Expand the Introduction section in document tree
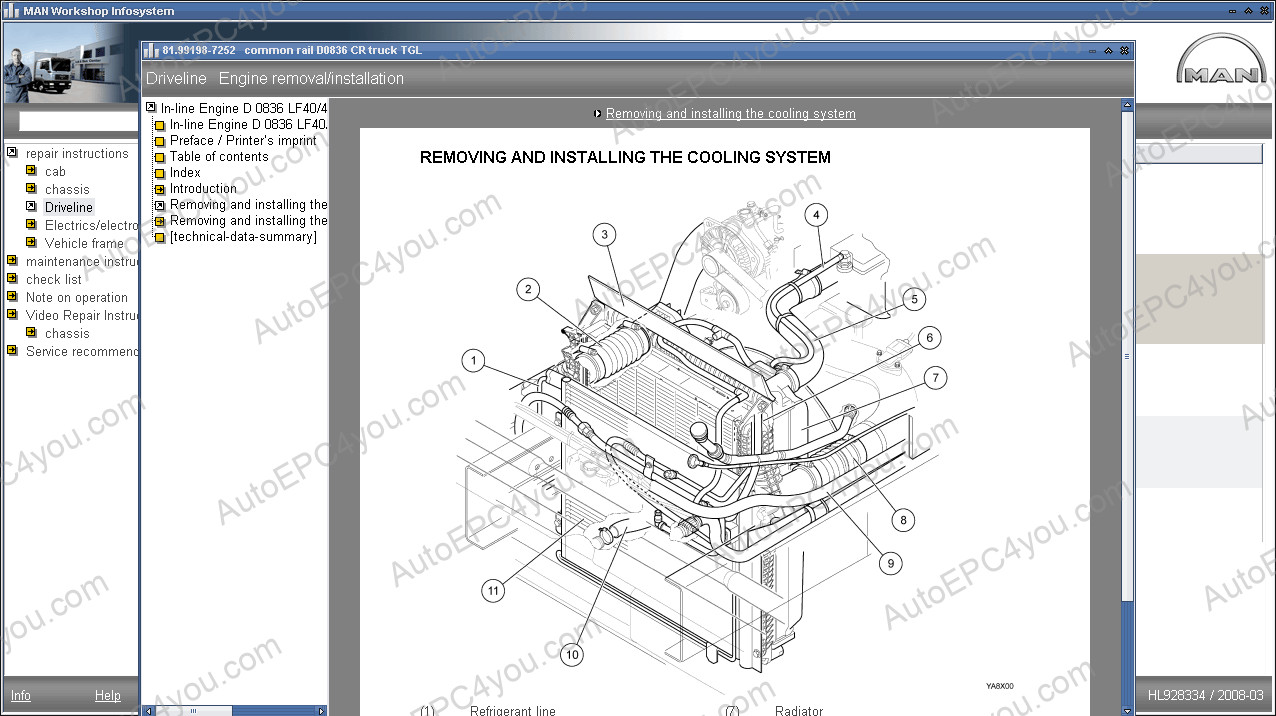The image size is (1276, 716). pyautogui.click(x=160, y=190)
